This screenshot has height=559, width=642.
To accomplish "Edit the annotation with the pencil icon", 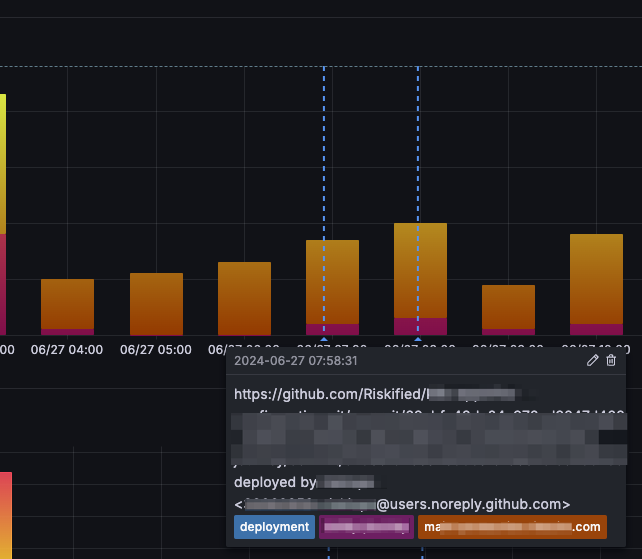I will (592, 360).
